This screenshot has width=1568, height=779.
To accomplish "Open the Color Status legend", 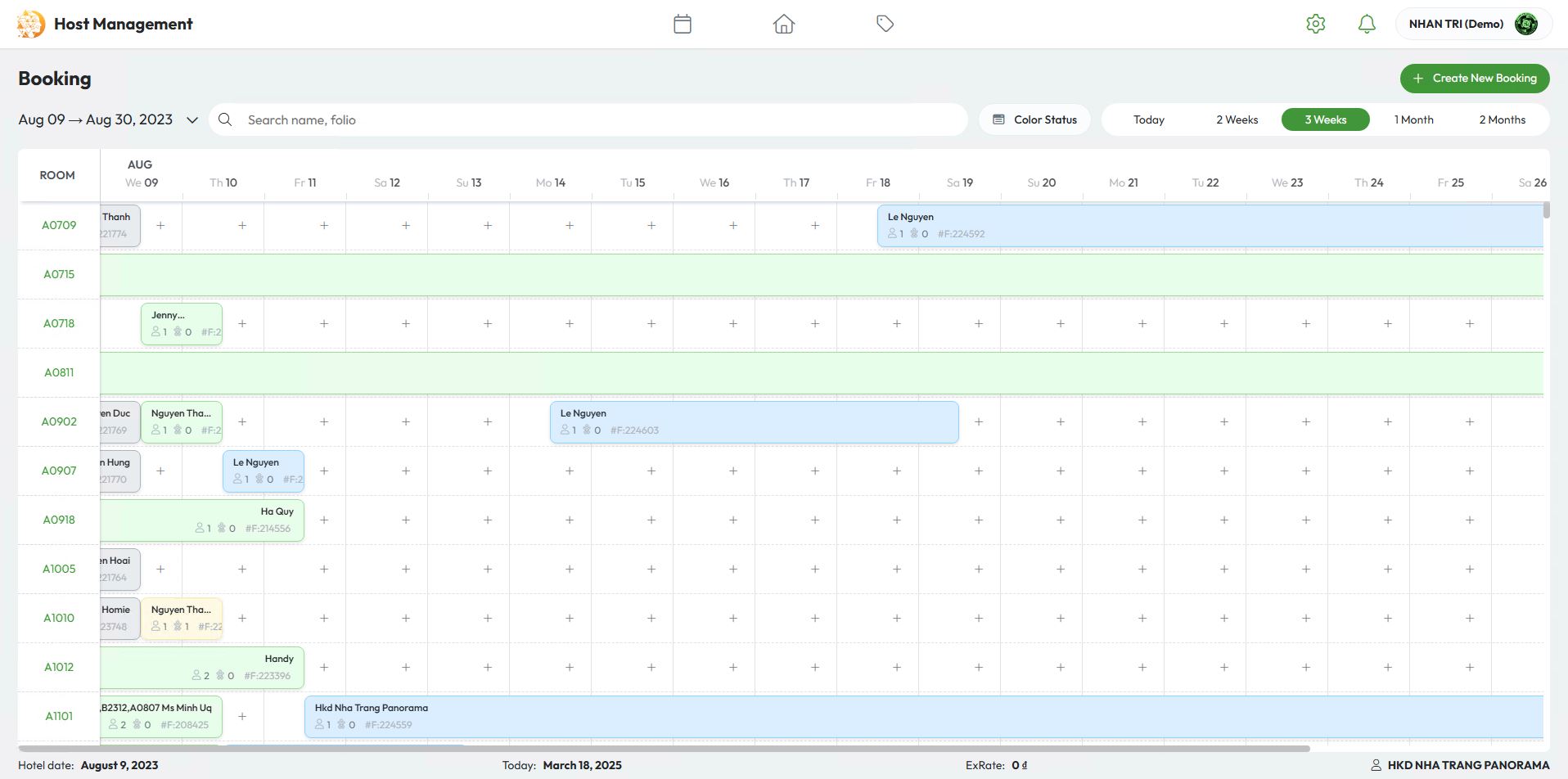I will pos(1034,119).
